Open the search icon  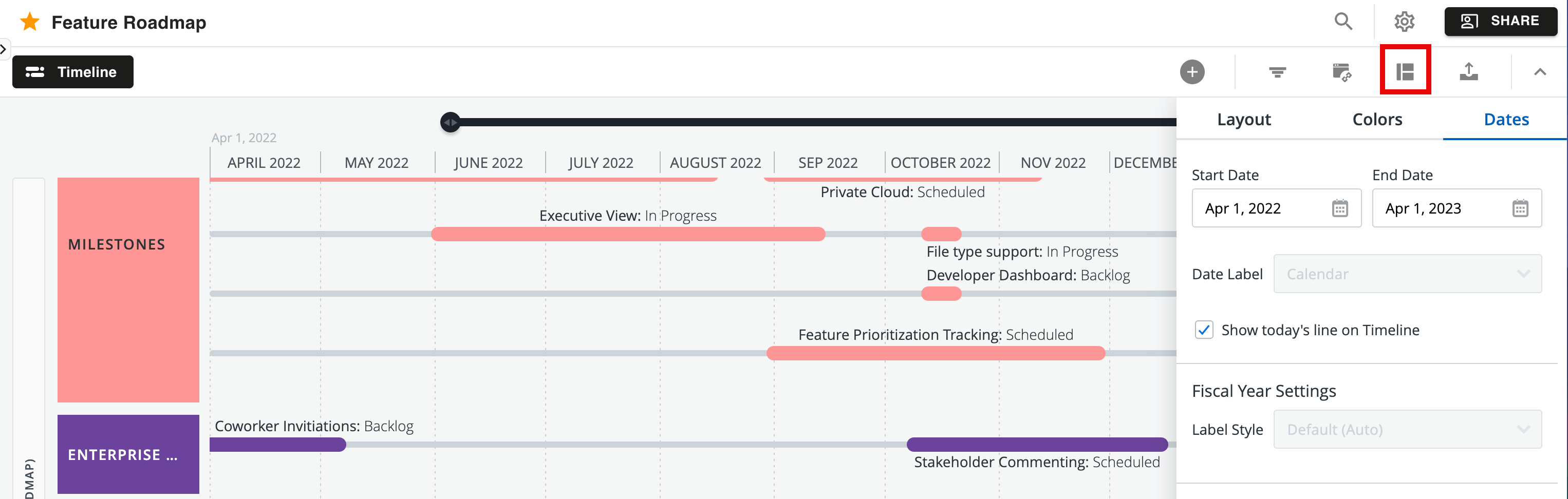tap(1344, 21)
